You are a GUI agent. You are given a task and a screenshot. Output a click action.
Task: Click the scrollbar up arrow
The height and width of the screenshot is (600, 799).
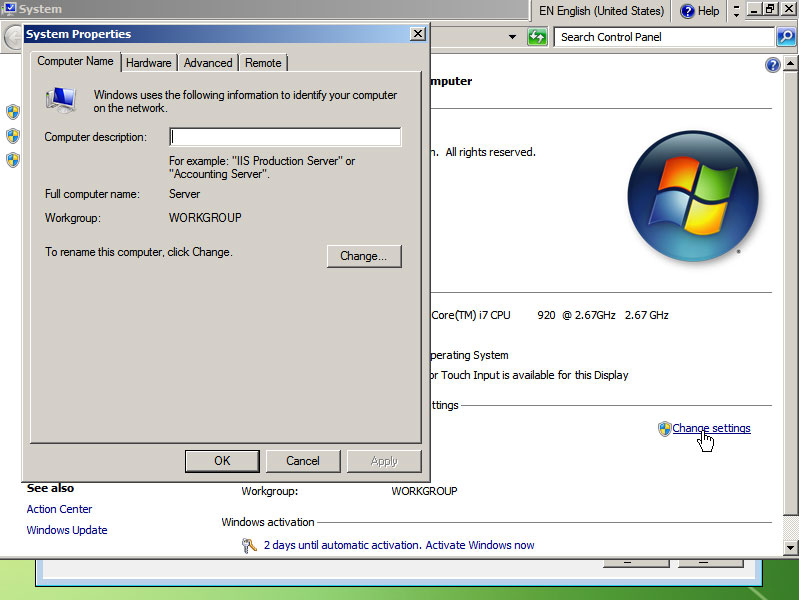(x=790, y=64)
